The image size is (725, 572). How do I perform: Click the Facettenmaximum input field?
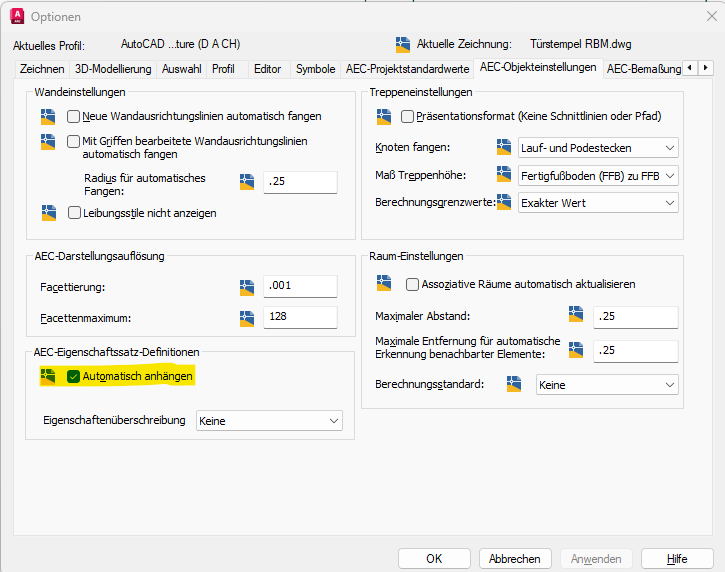(x=300, y=318)
